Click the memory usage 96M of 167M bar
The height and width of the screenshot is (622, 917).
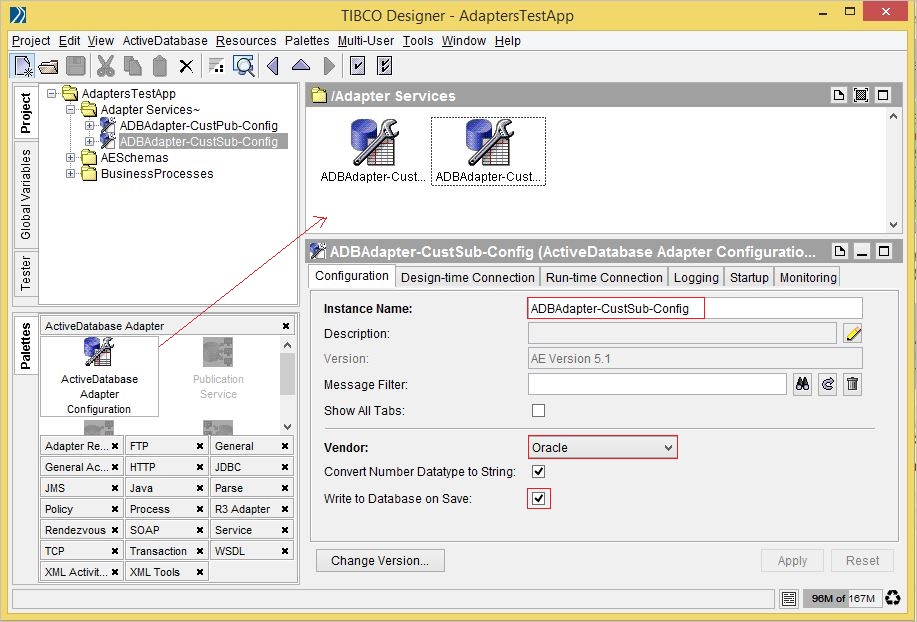pyautogui.click(x=843, y=598)
